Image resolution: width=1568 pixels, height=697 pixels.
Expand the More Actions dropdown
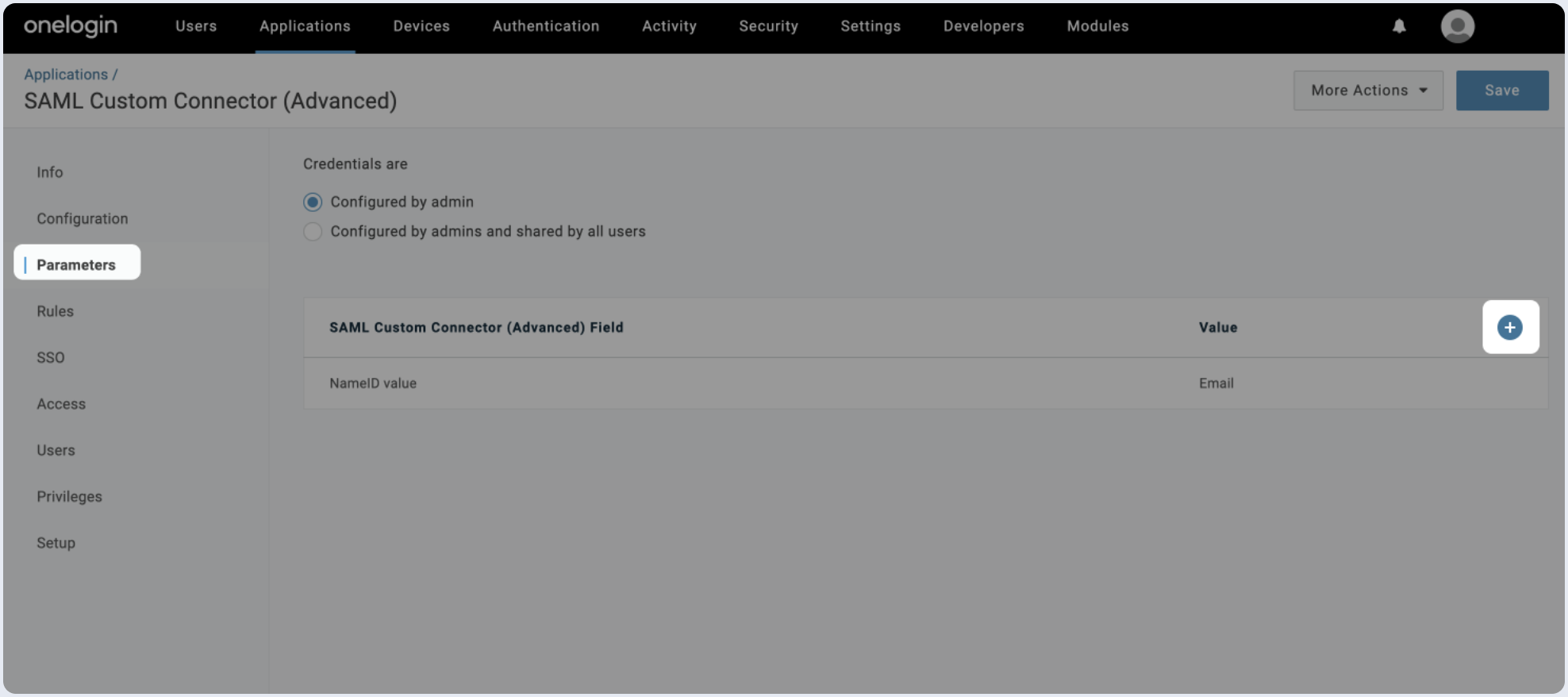[x=1368, y=90]
